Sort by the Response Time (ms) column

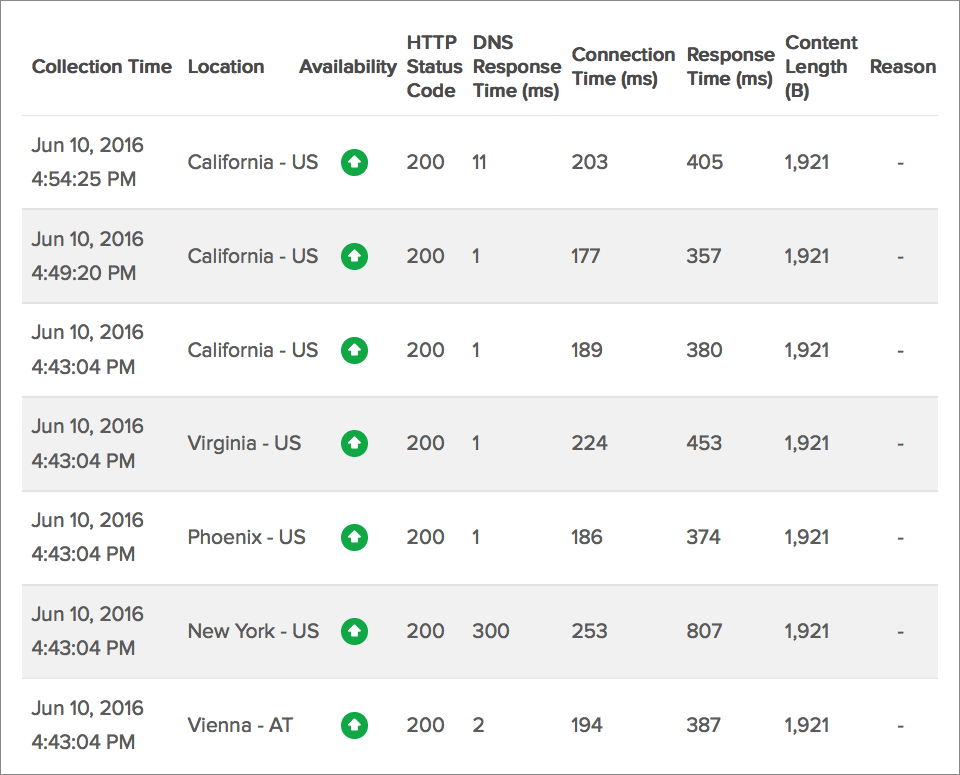click(x=729, y=66)
